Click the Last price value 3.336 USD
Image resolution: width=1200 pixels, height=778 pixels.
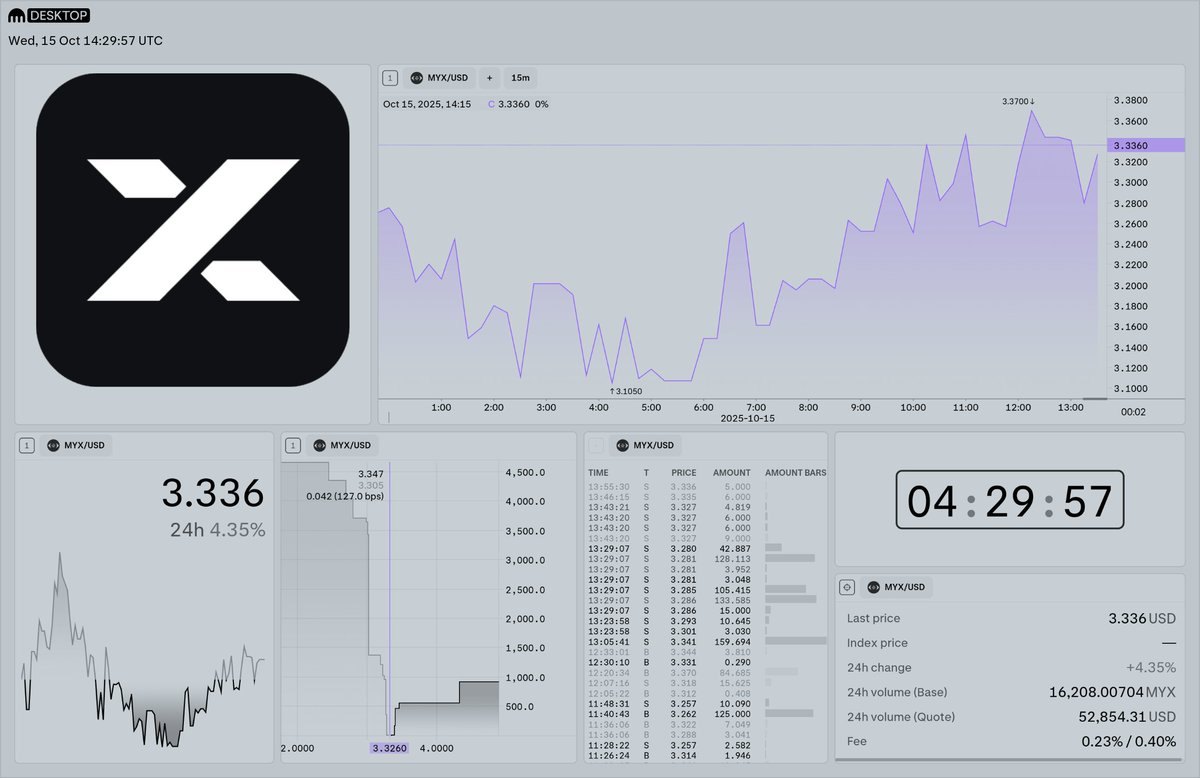(x=1142, y=619)
